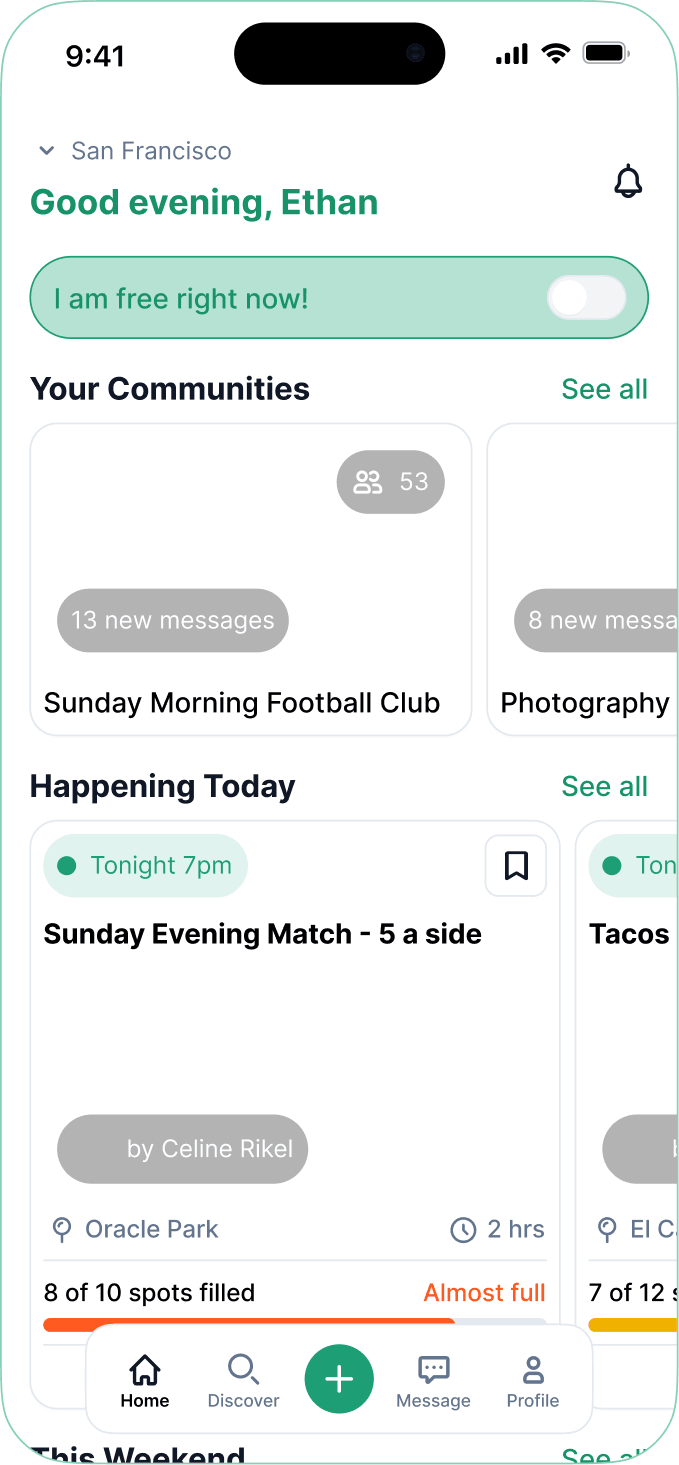
Task: Open notifications via the bell icon
Action: point(629,182)
